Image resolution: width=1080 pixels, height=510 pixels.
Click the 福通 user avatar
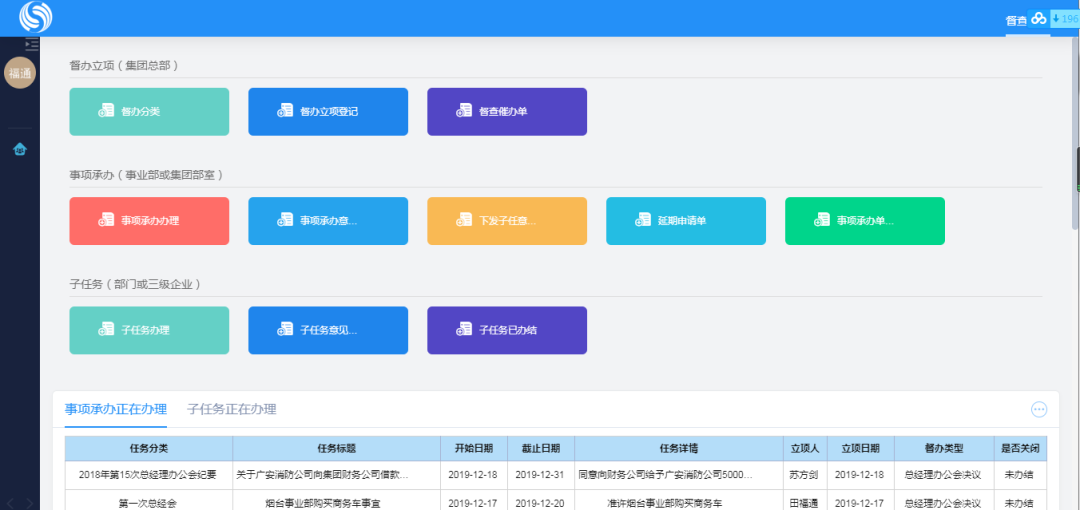pos(20,73)
